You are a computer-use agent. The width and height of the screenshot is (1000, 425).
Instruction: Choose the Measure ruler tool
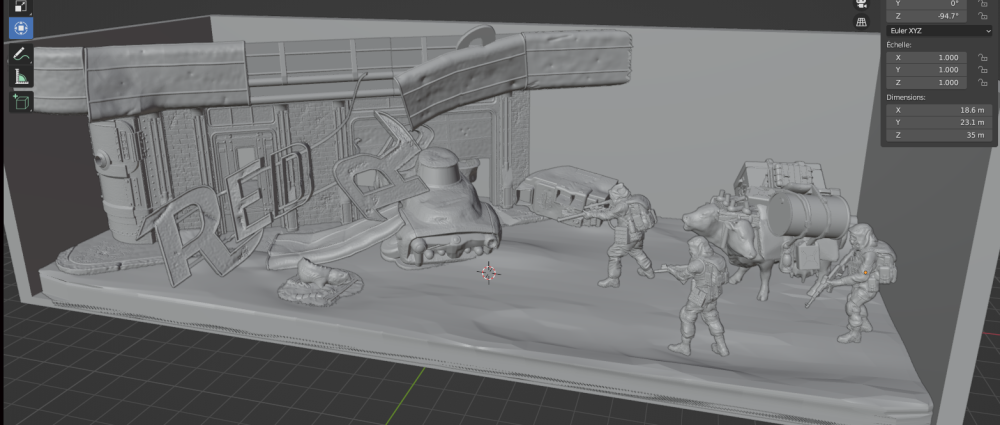21,78
